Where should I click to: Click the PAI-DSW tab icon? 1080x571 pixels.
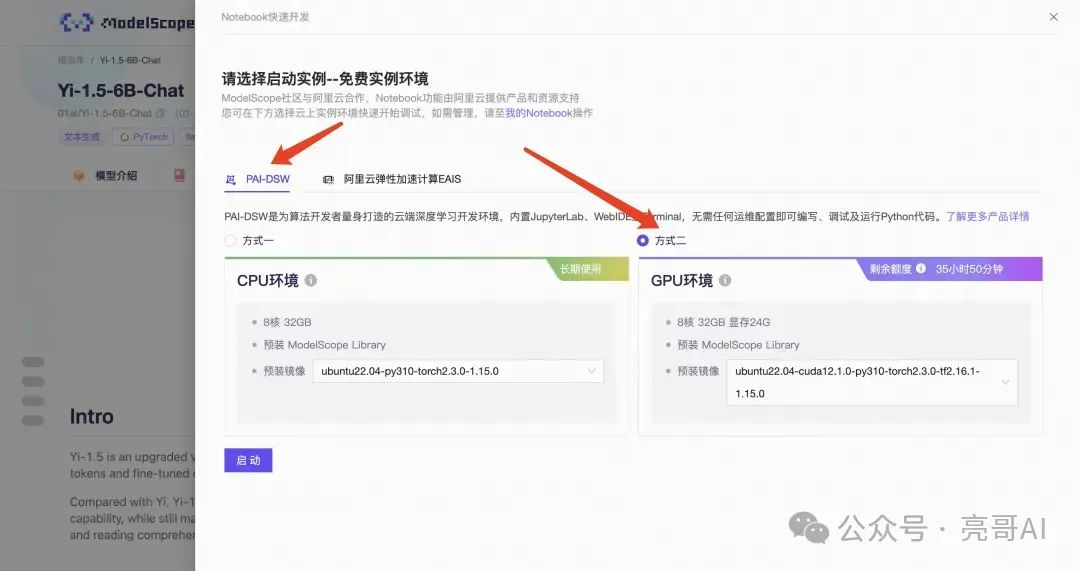(x=231, y=180)
